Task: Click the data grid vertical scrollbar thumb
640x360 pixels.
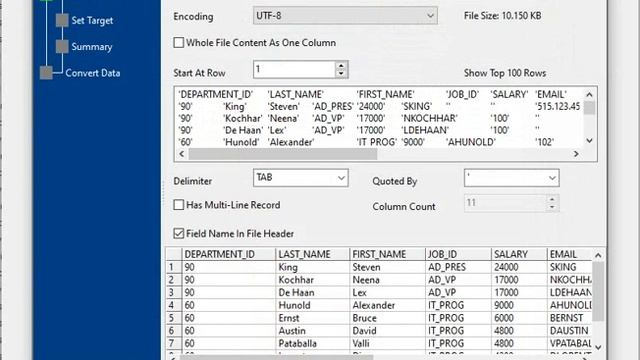Action: tap(598, 291)
